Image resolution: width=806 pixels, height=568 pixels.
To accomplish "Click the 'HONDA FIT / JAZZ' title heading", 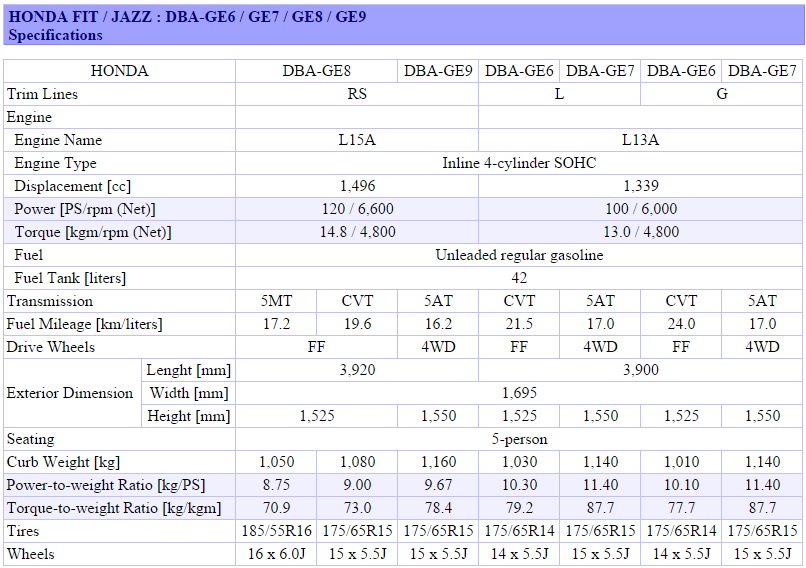I will pyautogui.click(x=187, y=16).
